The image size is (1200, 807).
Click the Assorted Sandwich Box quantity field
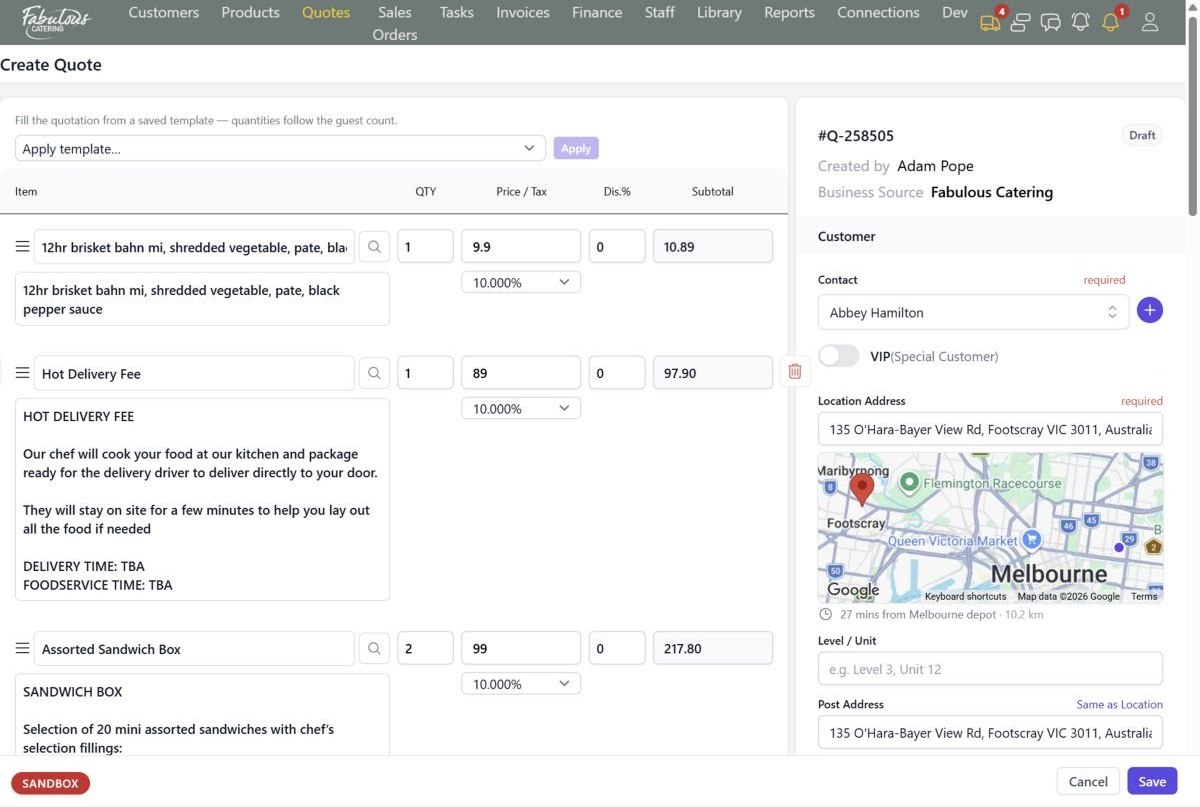click(425, 648)
